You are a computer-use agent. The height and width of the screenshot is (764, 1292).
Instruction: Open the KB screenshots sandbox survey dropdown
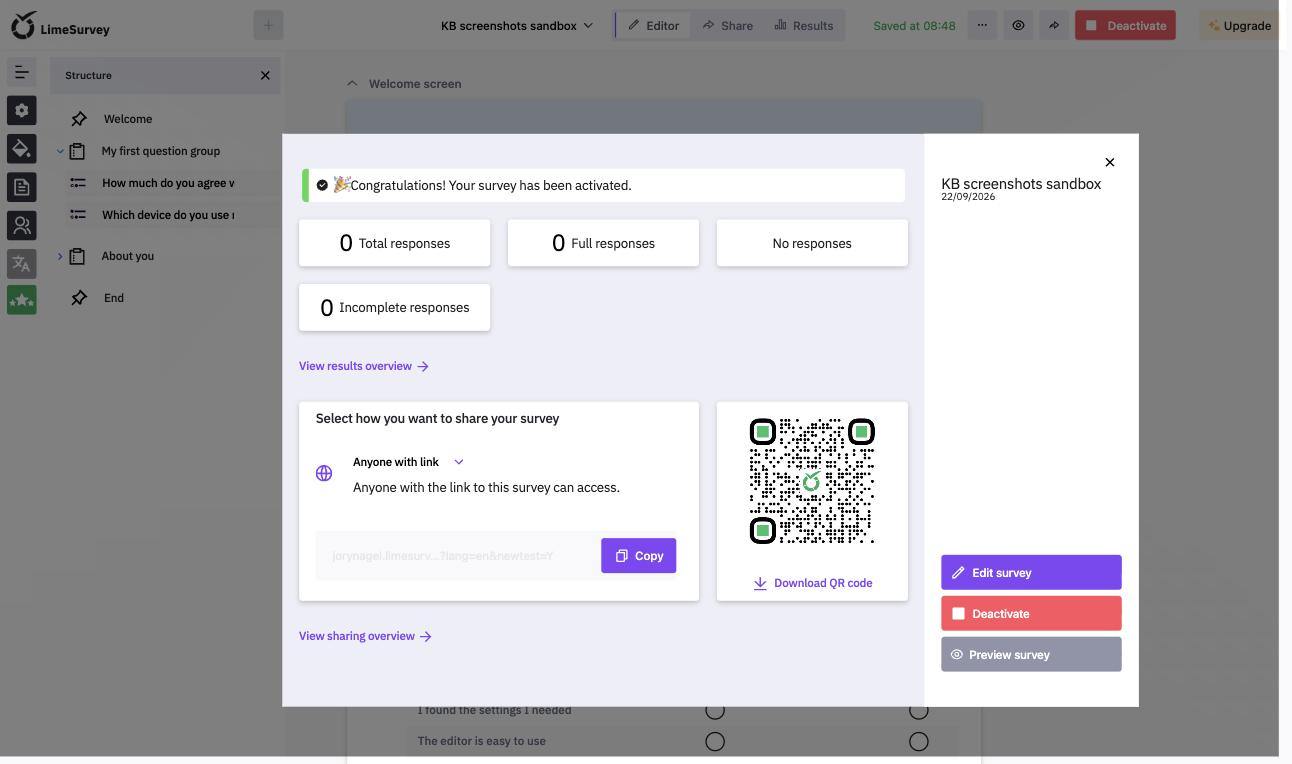coord(516,26)
